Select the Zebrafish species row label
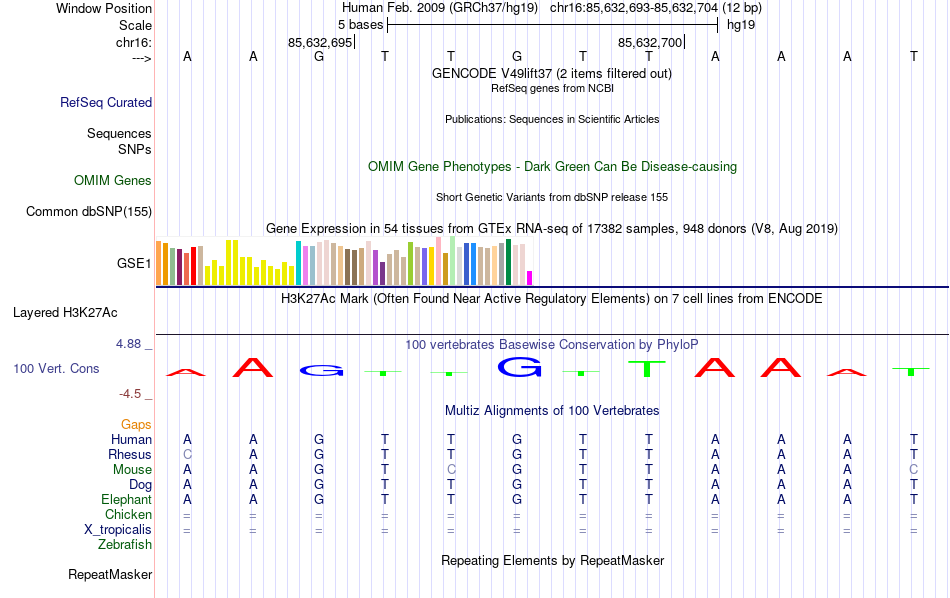 [x=125, y=545]
